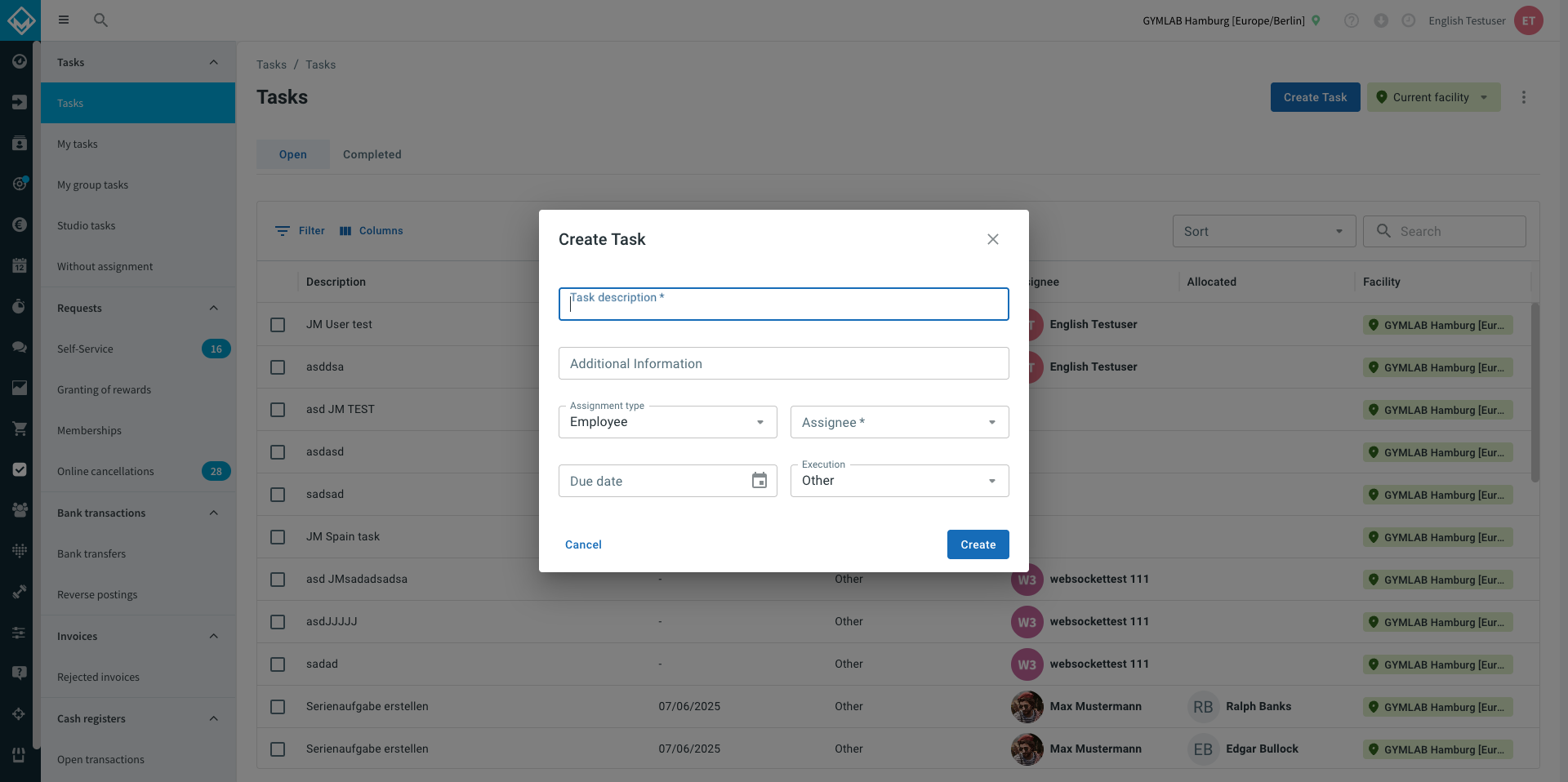Select checkbox for JM Spain task
Screen dimensions: 1568x782
(278, 537)
